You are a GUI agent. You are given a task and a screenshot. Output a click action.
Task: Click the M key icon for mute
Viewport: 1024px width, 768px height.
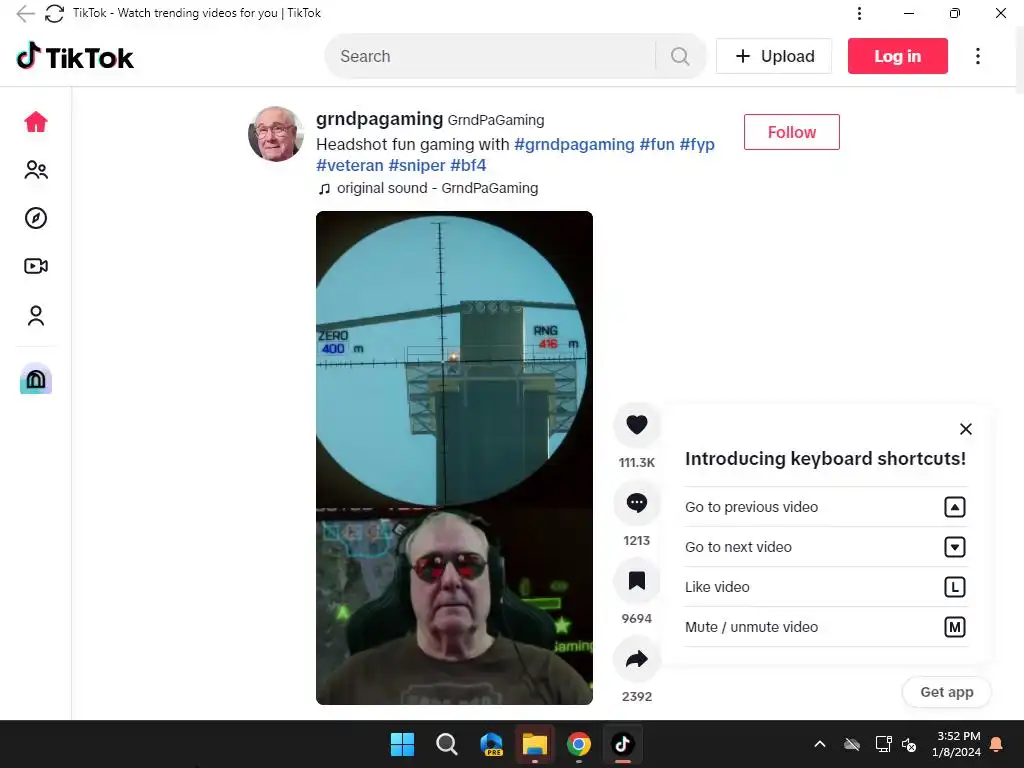(x=955, y=627)
